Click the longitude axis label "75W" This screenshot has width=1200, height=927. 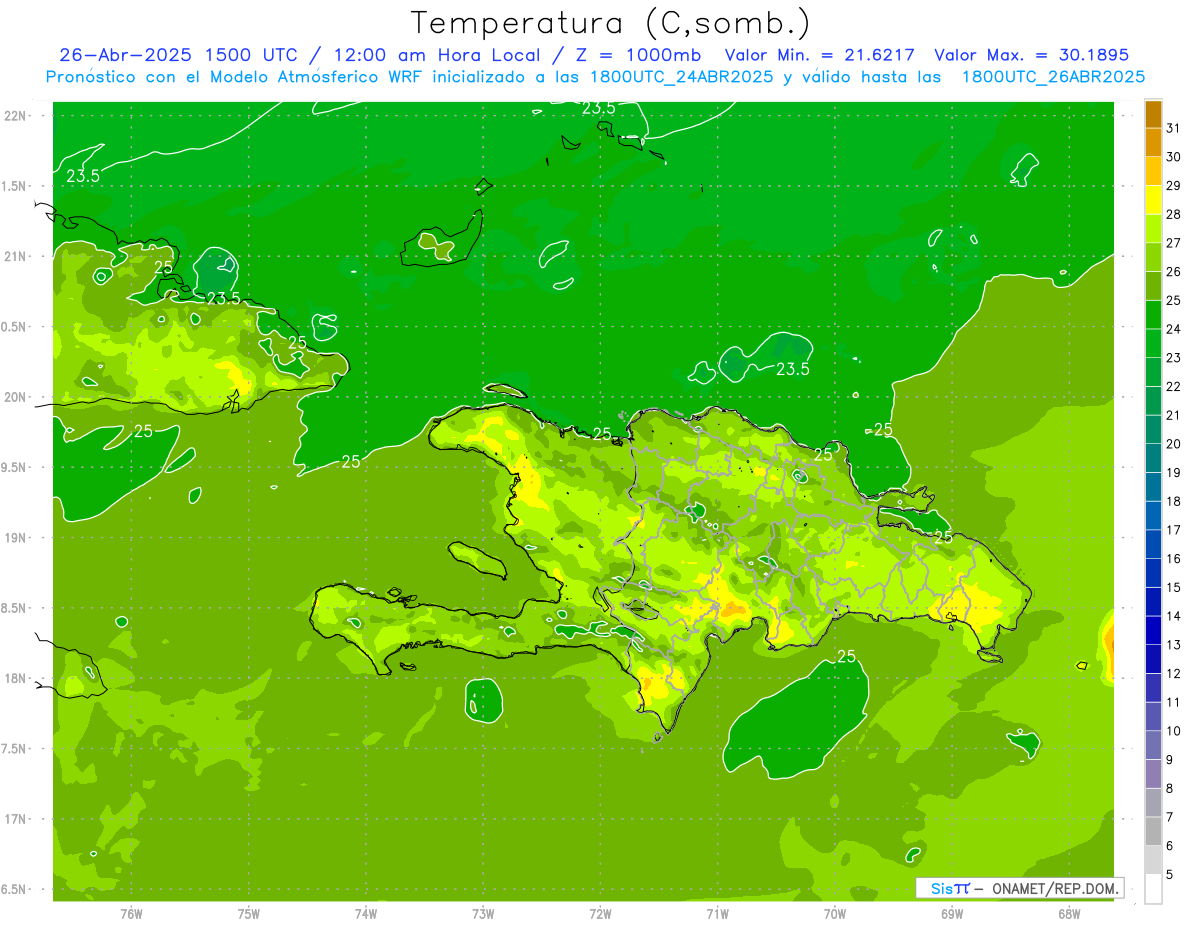pyautogui.click(x=249, y=913)
